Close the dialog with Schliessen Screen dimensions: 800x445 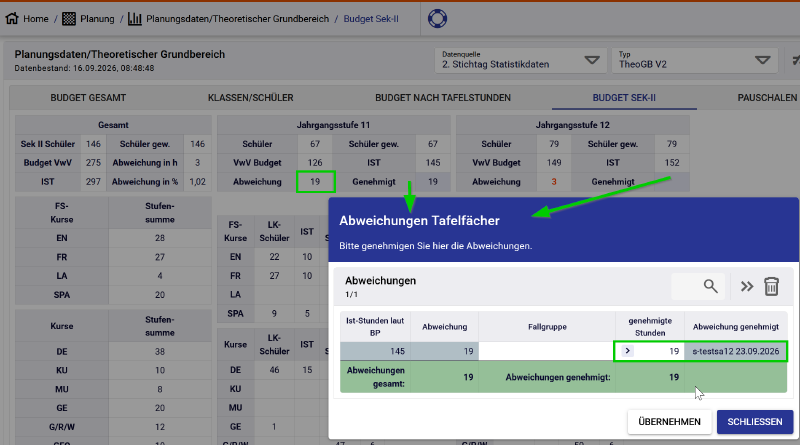(x=755, y=422)
